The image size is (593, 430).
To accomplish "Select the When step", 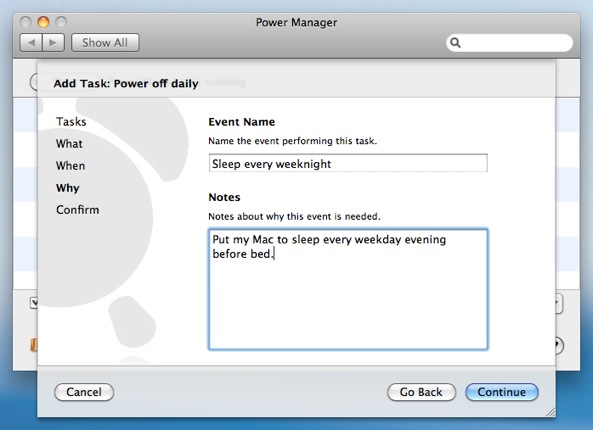I will [x=70, y=166].
